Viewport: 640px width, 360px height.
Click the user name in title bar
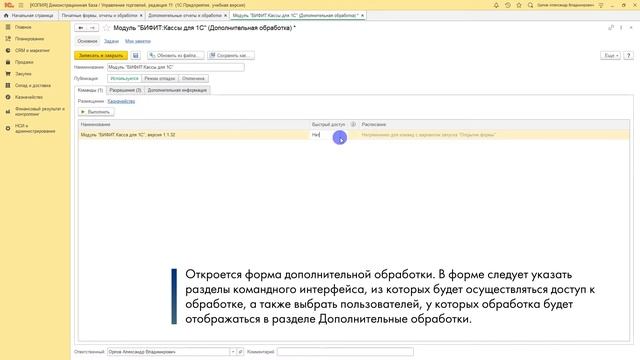click(x=565, y=5)
